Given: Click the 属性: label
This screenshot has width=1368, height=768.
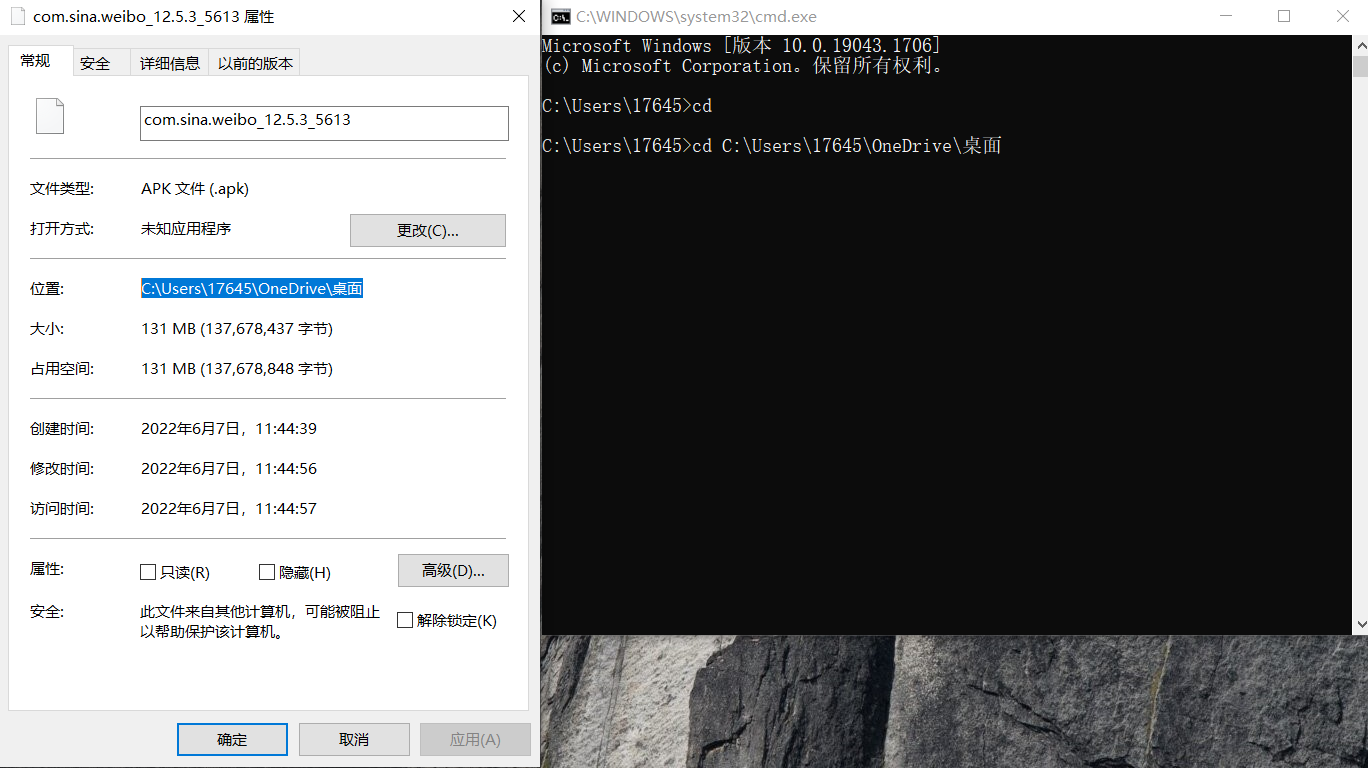Looking at the screenshot, I should tap(47, 569).
